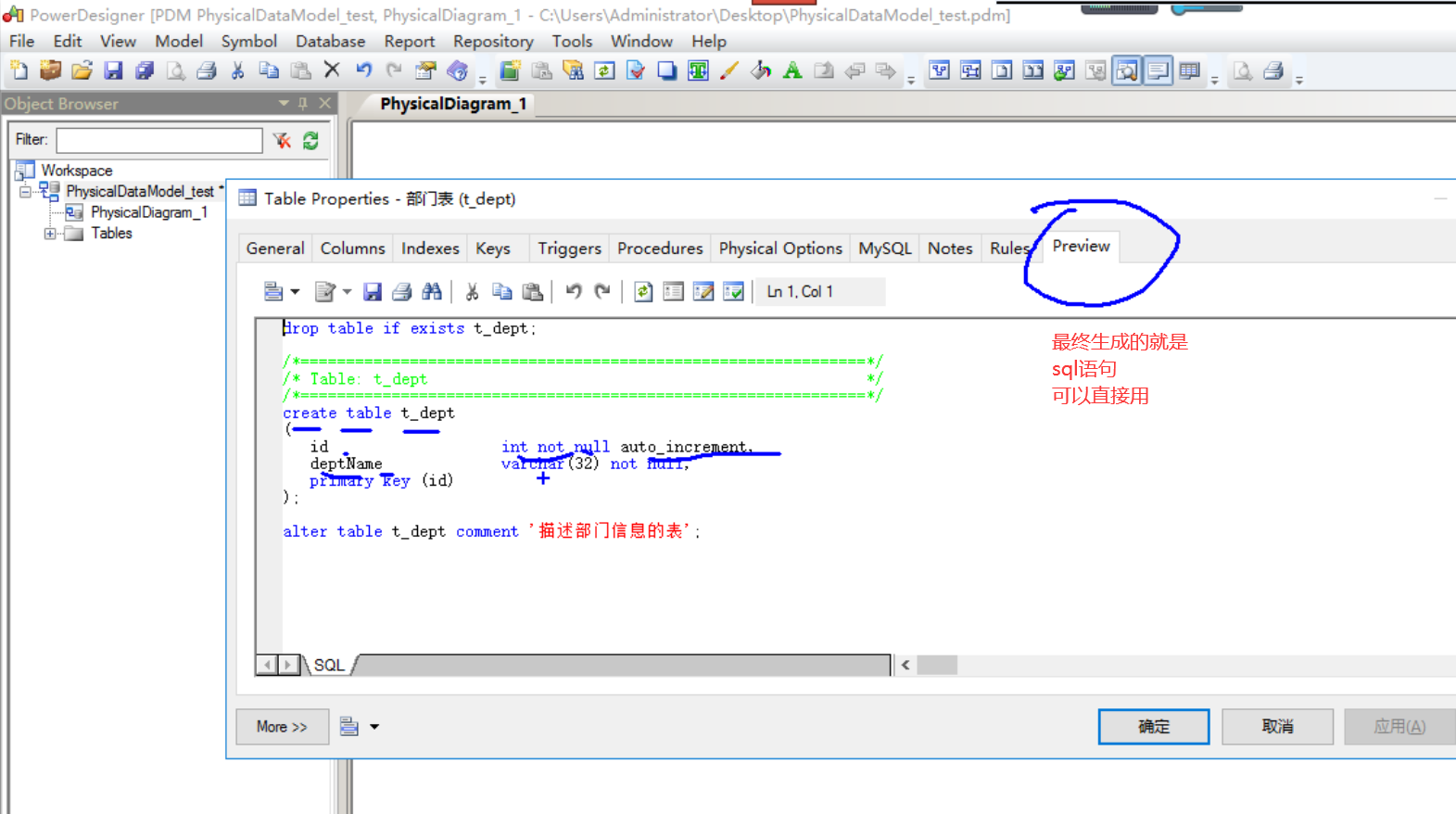Toggle the highlighted result list view button
Screen dimensions: 1456x814
tap(1127, 70)
